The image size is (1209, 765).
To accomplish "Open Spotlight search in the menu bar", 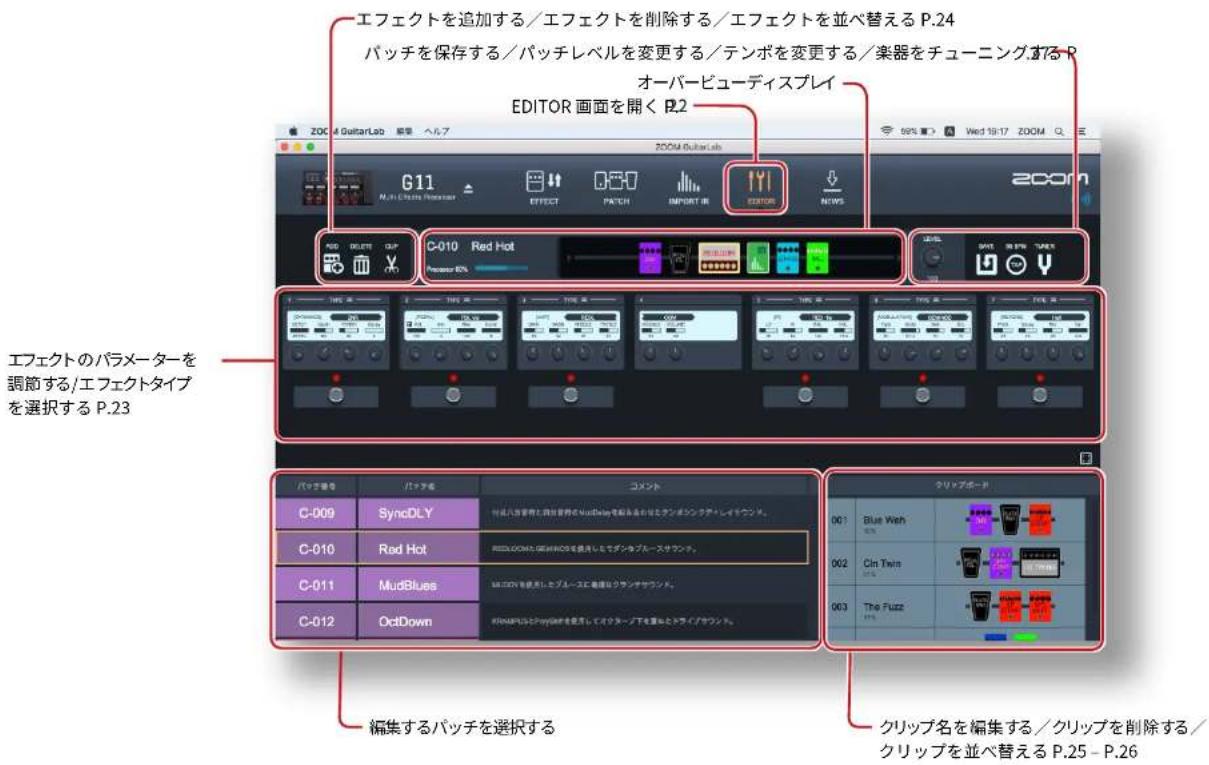I will click(x=1057, y=131).
